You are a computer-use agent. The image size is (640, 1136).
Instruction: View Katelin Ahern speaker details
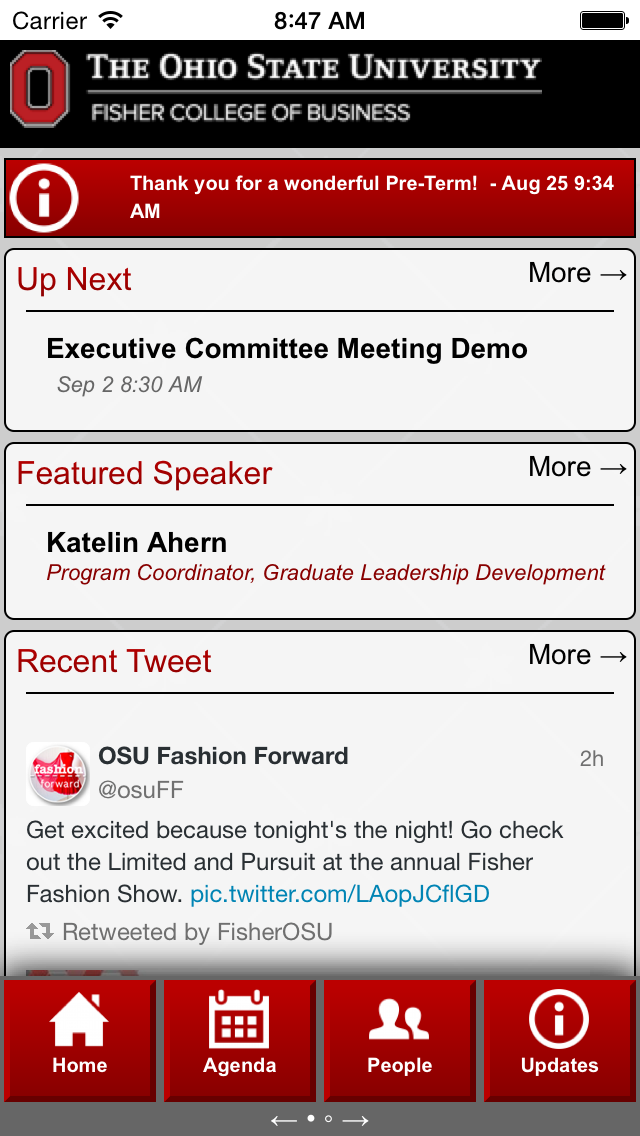coord(137,543)
